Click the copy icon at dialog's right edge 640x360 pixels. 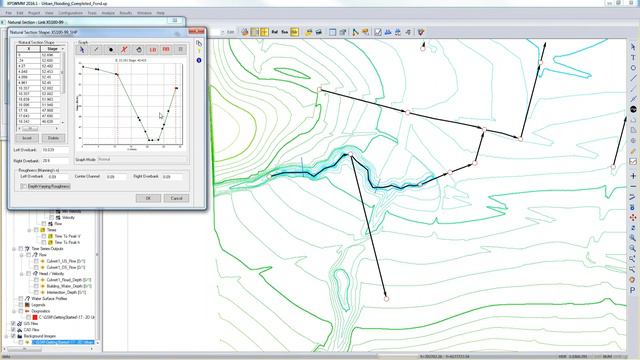[199, 43]
